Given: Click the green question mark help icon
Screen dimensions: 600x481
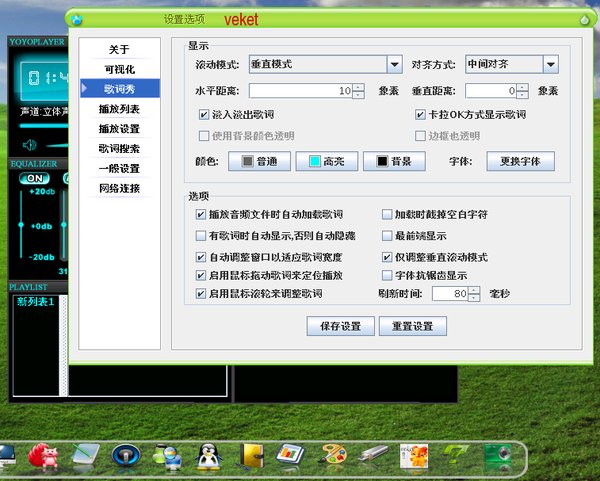Looking at the screenshot, I should (455, 456).
